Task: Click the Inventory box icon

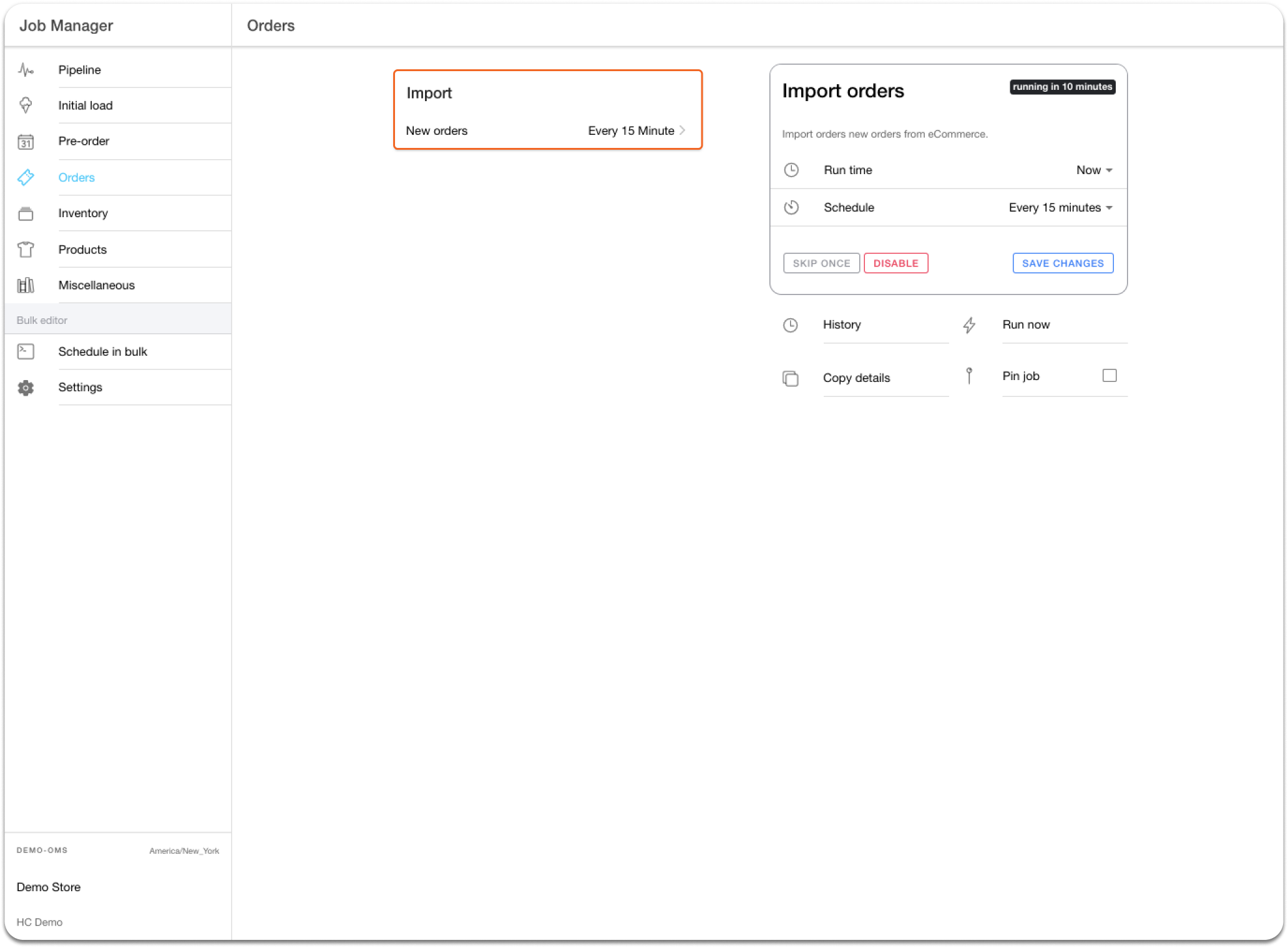Action: [x=26, y=214]
